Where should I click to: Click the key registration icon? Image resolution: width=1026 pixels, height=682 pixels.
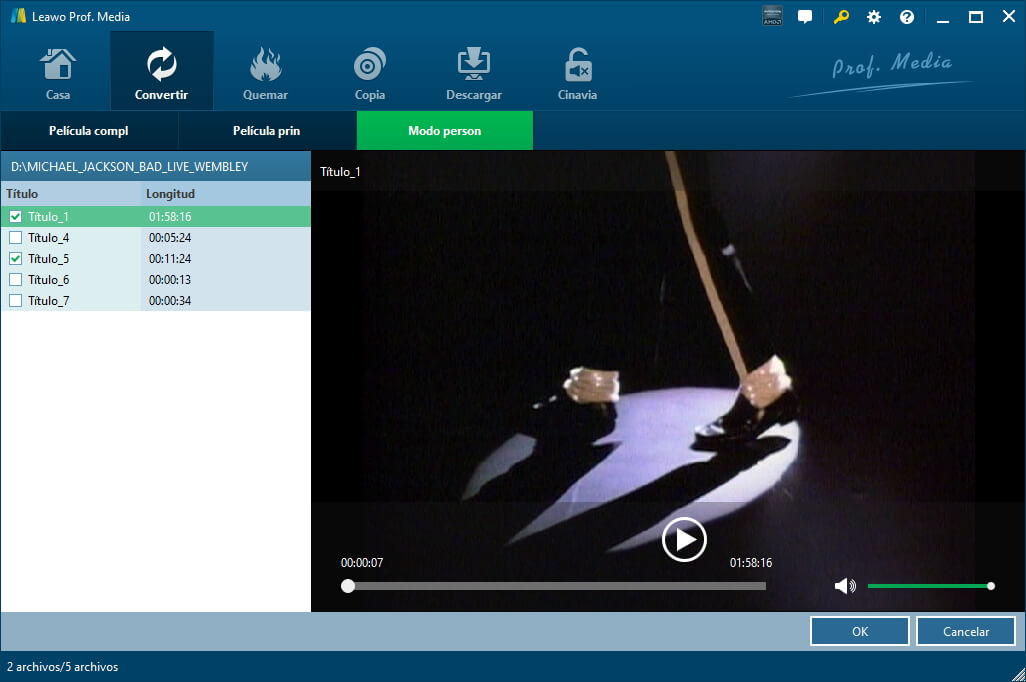pyautogui.click(x=841, y=16)
